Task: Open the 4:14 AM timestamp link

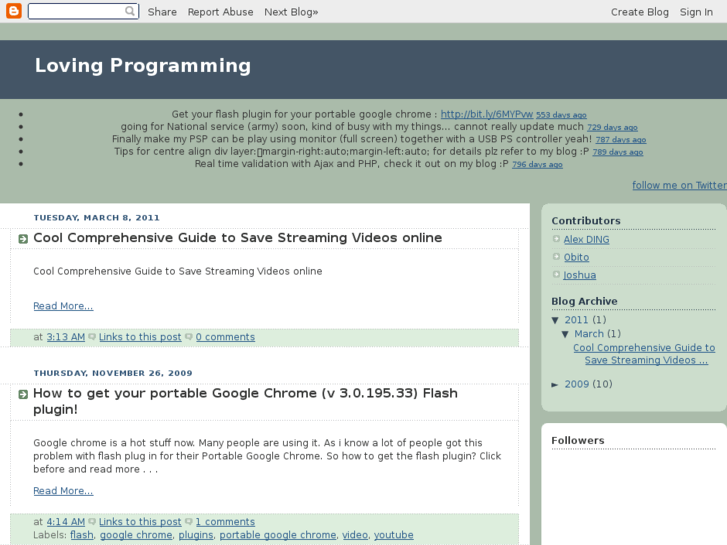Action: click(x=65, y=522)
